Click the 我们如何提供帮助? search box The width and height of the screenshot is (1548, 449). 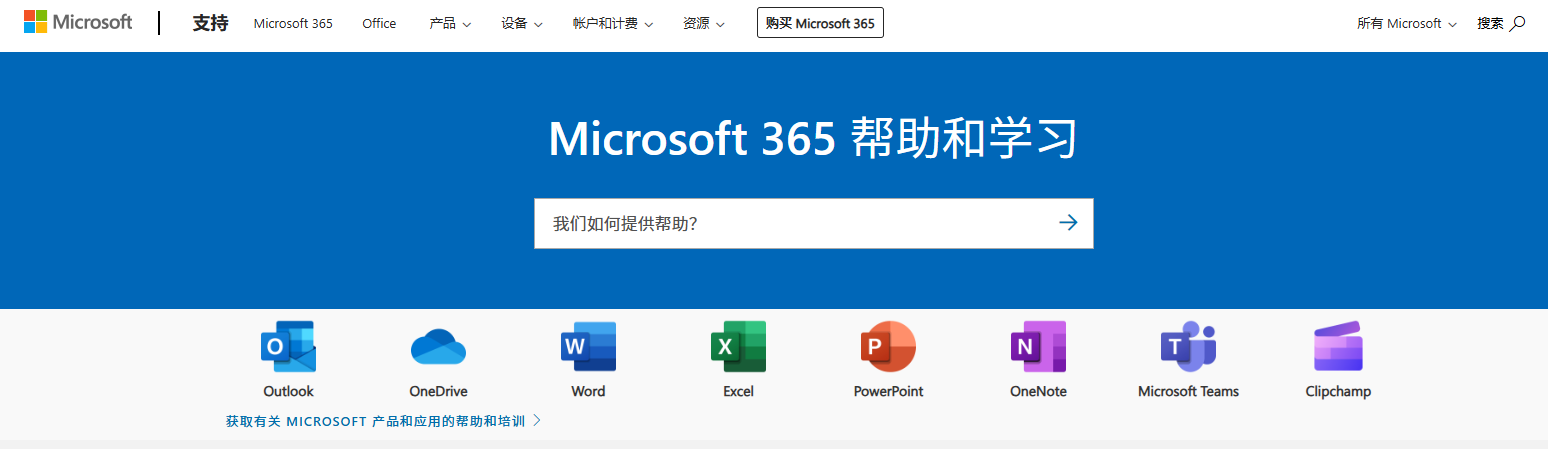[x=814, y=223]
